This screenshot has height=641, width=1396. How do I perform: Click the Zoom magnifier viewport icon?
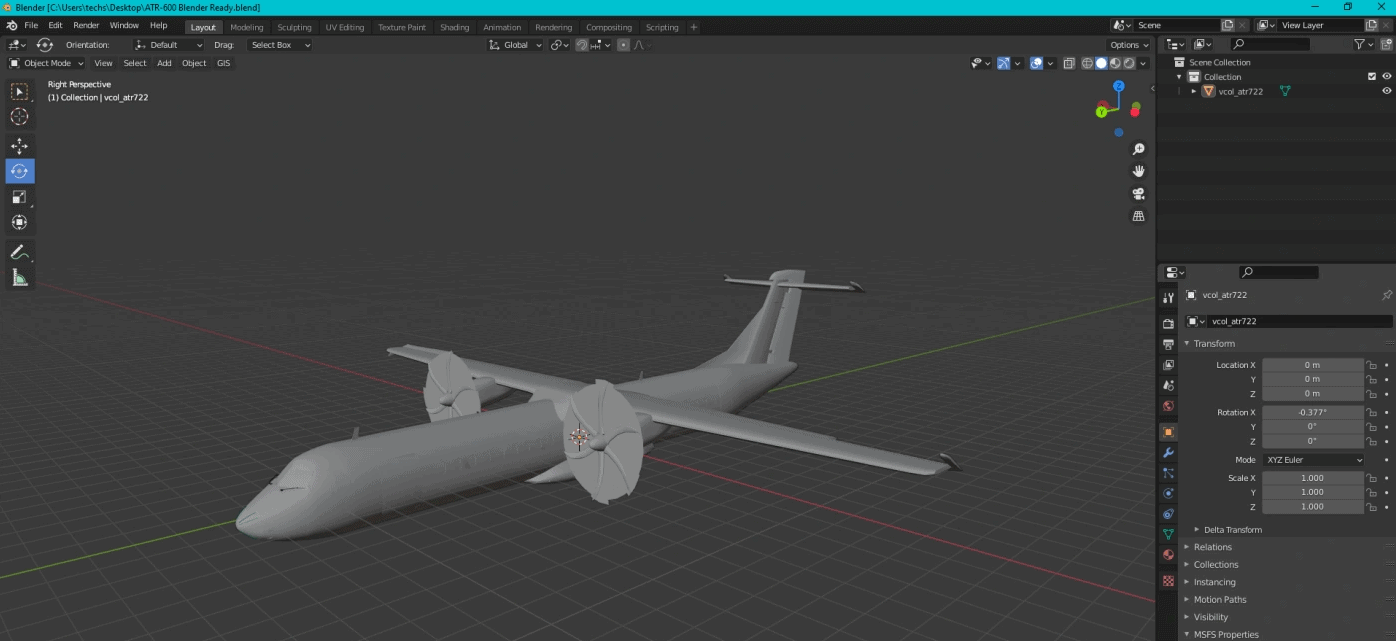click(1138, 149)
